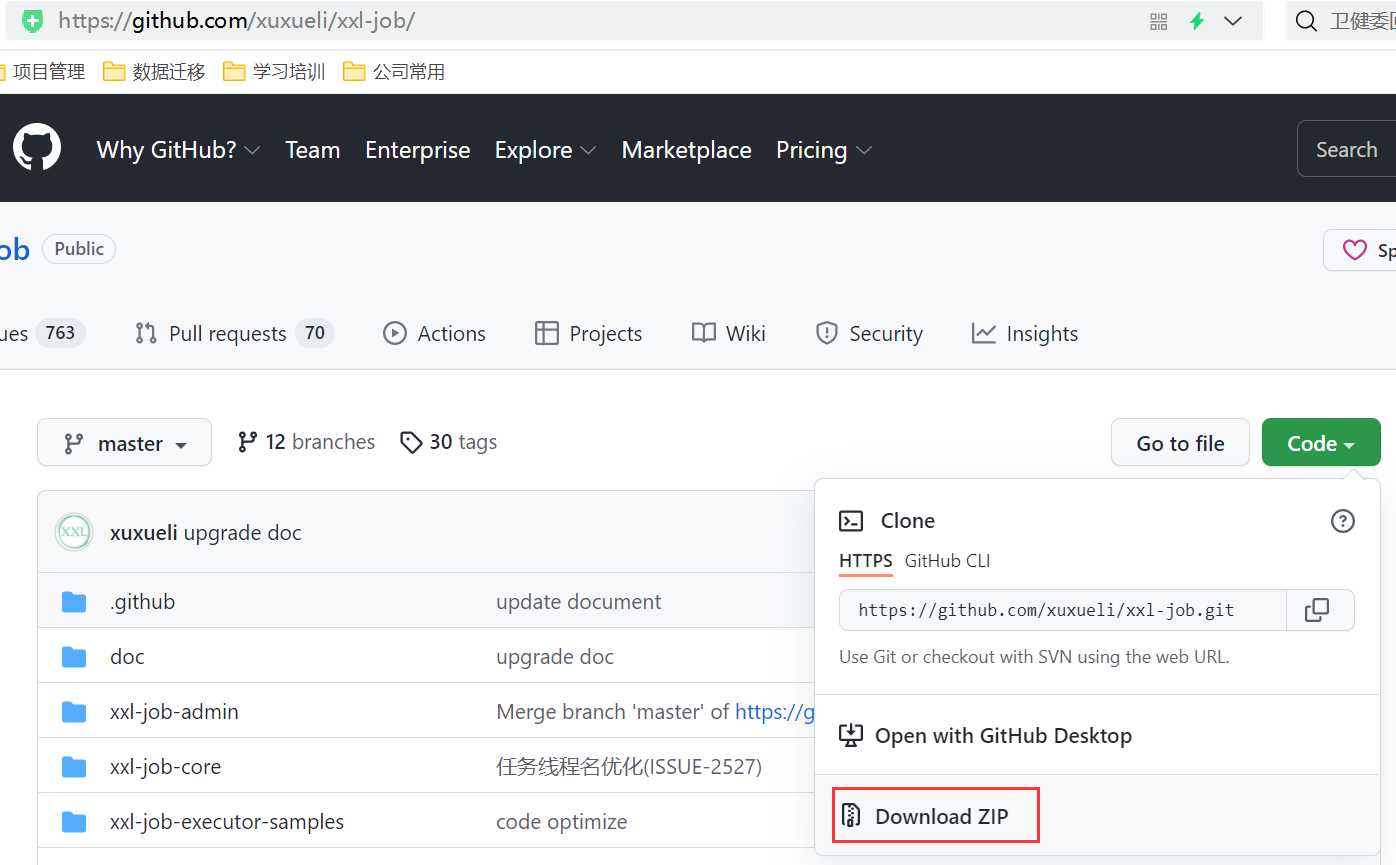Click the GitHub Octocat logo
The width and height of the screenshot is (1396, 865).
(37, 149)
